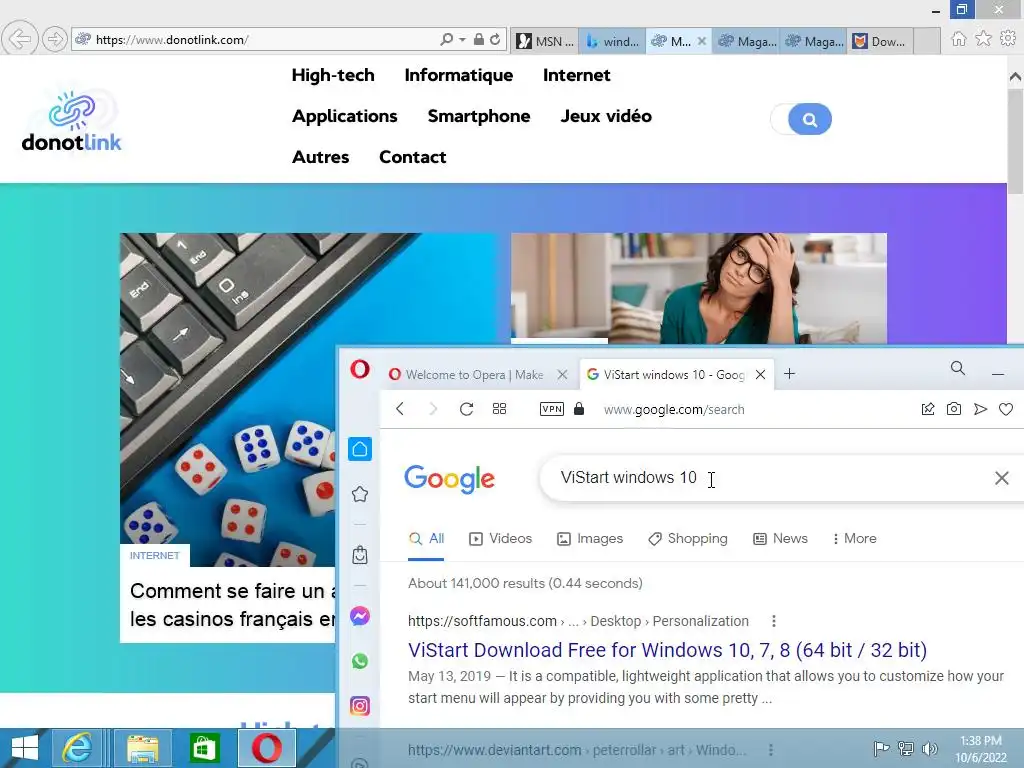The width and height of the screenshot is (1024, 768).
Task: Click the Internet Explorer forward arrow button
Action: pos(55,39)
